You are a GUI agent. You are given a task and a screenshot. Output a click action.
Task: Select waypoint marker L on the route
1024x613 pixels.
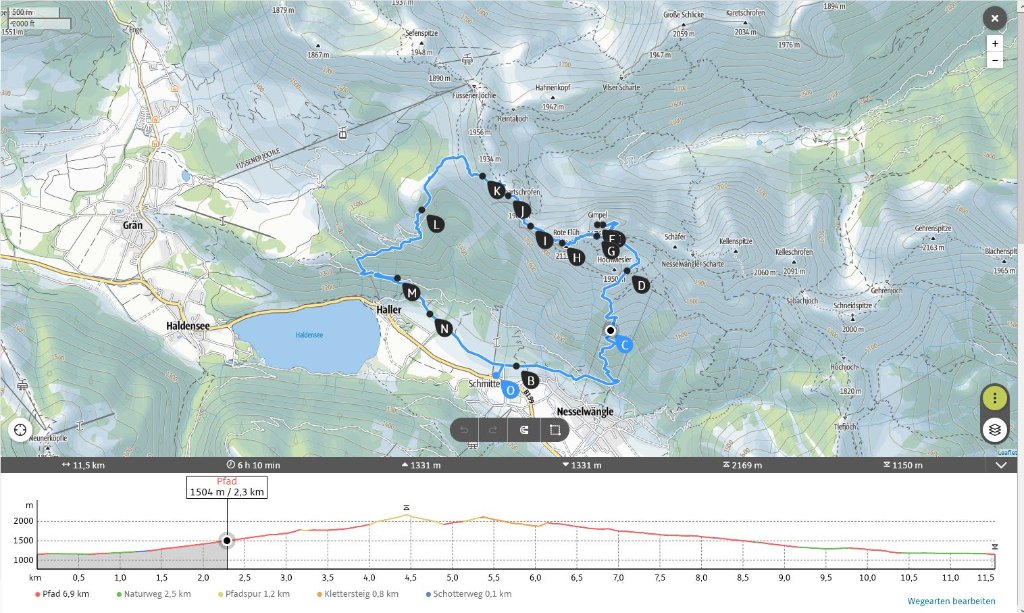(x=436, y=225)
